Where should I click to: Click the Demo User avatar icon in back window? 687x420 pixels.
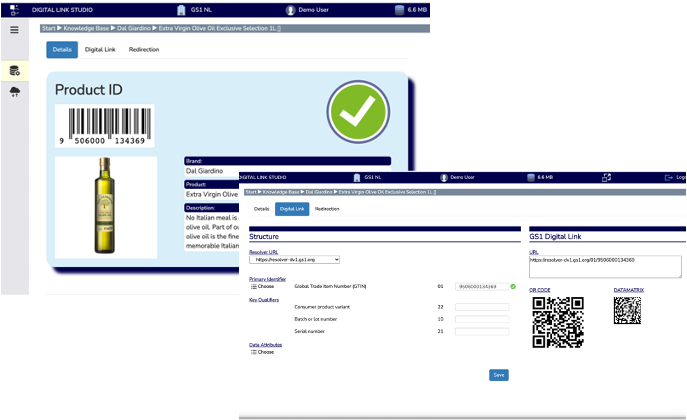290,10
